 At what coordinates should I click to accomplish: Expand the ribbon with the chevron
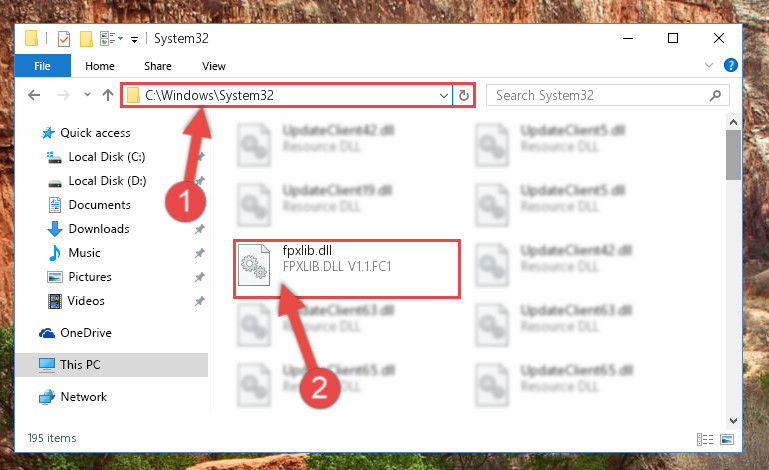pyautogui.click(x=708, y=65)
